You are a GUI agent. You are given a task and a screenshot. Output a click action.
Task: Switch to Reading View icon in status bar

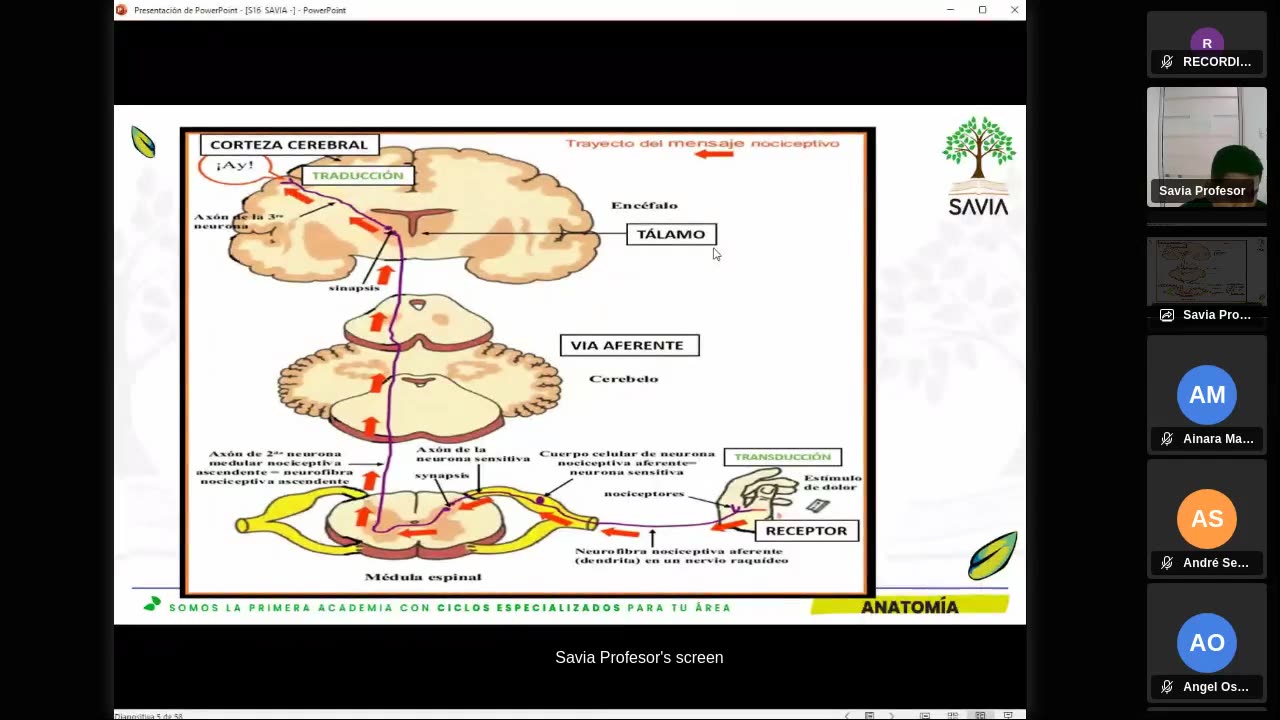tap(980, 715)
